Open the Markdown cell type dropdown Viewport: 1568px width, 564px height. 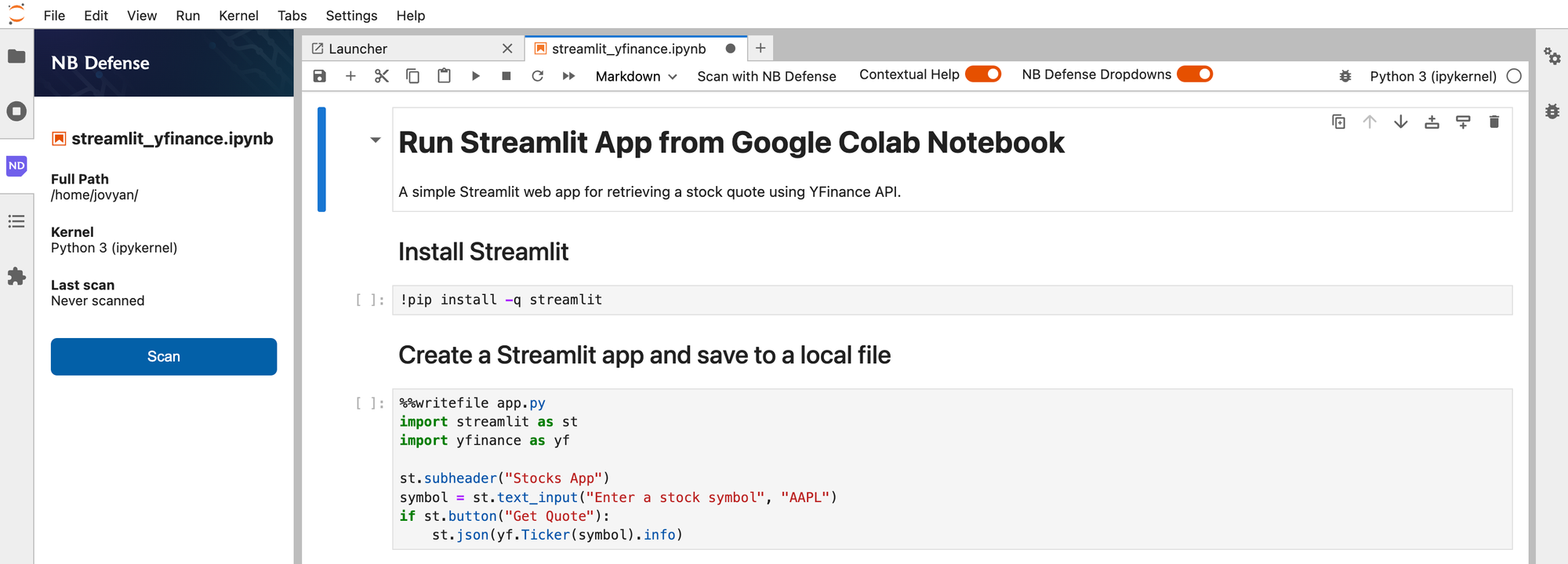(636, 76)
